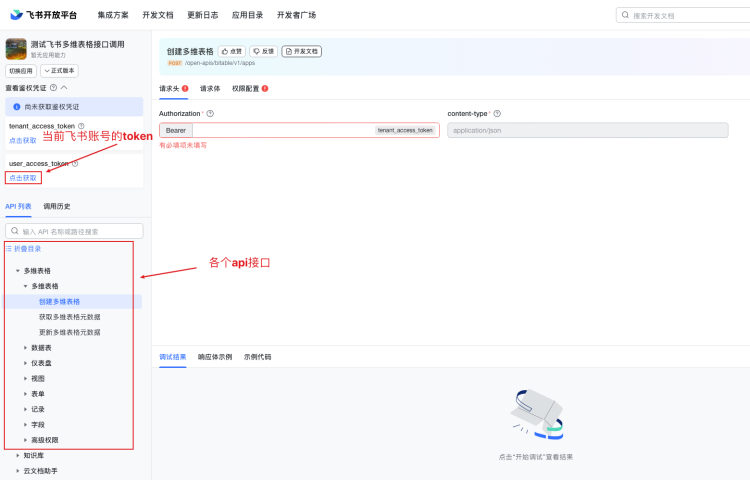Click 点击获取 under user_access_token
Viewport: 750px width, 480px height.
pos(23,178)
